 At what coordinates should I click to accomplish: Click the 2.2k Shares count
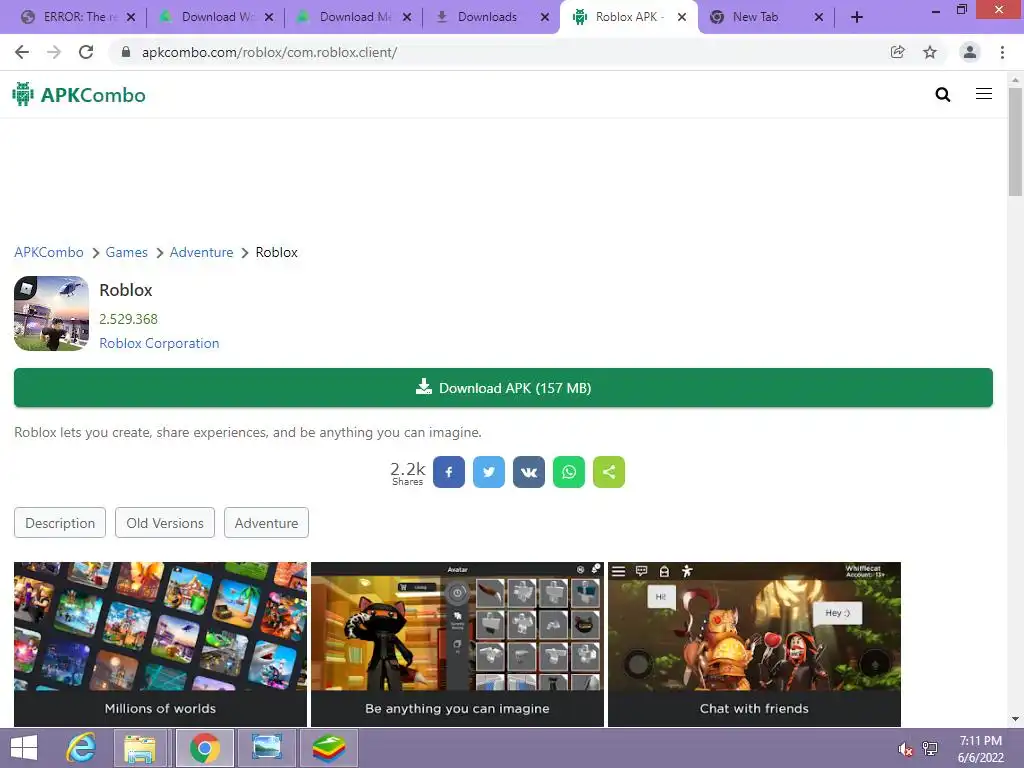pyautogui.click(x=408, y=473)
